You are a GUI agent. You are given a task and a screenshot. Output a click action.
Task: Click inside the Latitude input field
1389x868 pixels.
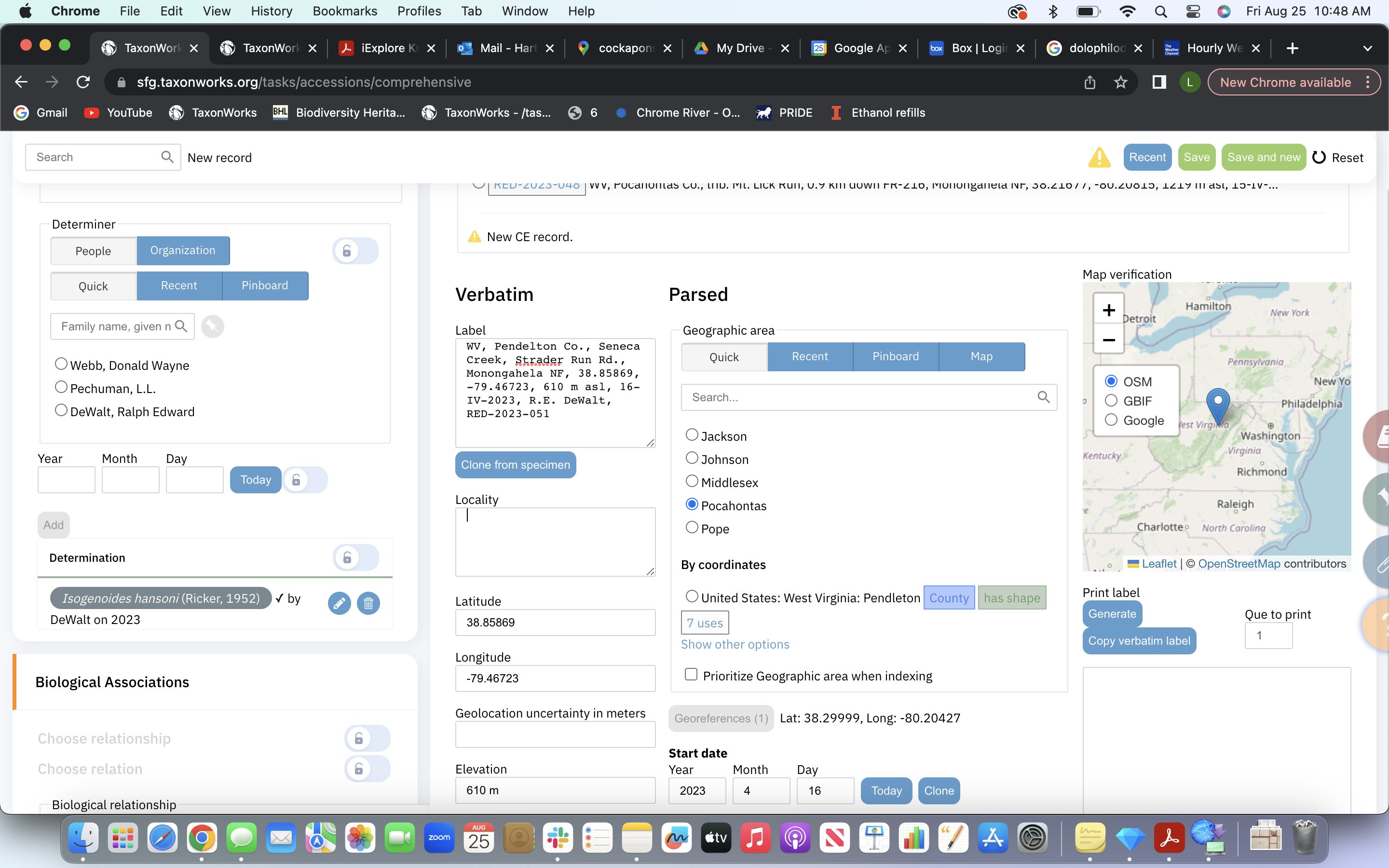555,622
